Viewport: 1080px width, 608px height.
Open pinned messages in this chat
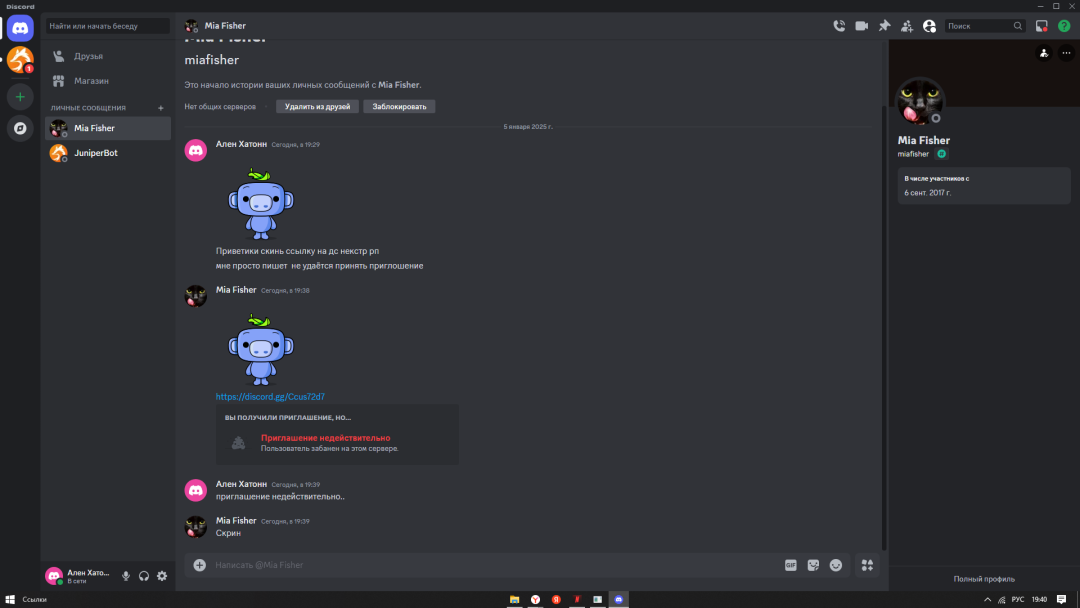(884, 26)
